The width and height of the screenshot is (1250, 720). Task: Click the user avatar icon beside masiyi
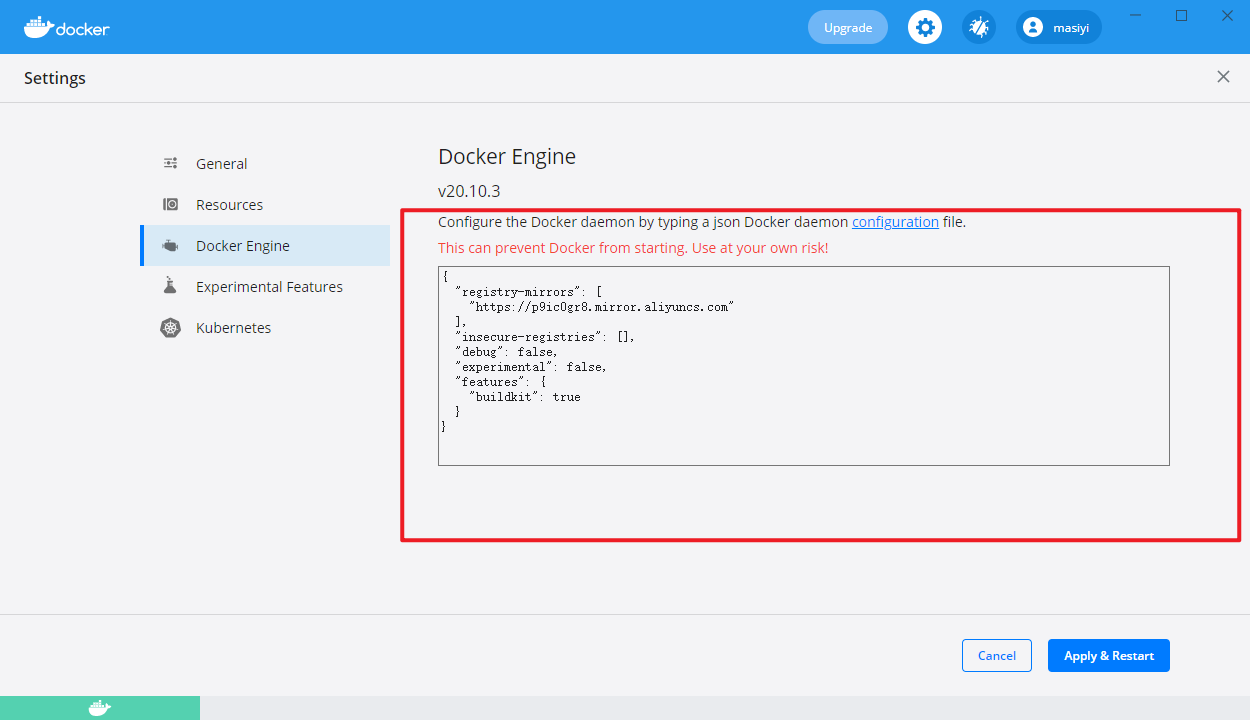pyautogui.click(x=1033, y=27)
